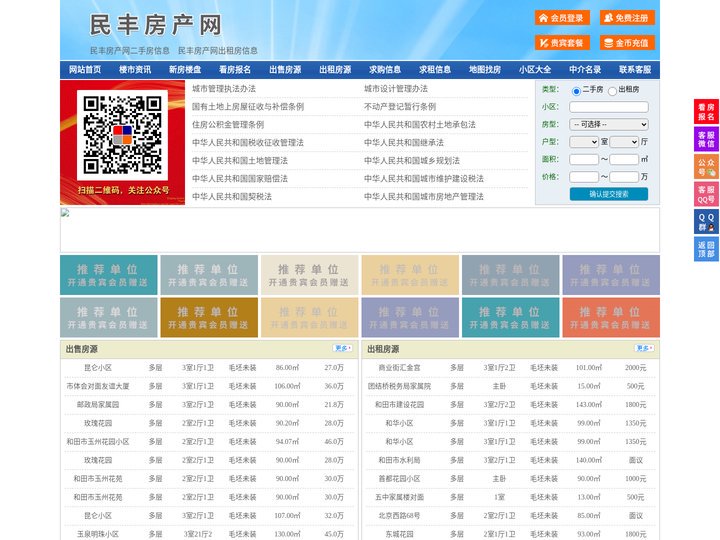Open 小区大全 navigation item
Image resolution: width=720 pixels, height=540 pixels.
pos(535,70)
